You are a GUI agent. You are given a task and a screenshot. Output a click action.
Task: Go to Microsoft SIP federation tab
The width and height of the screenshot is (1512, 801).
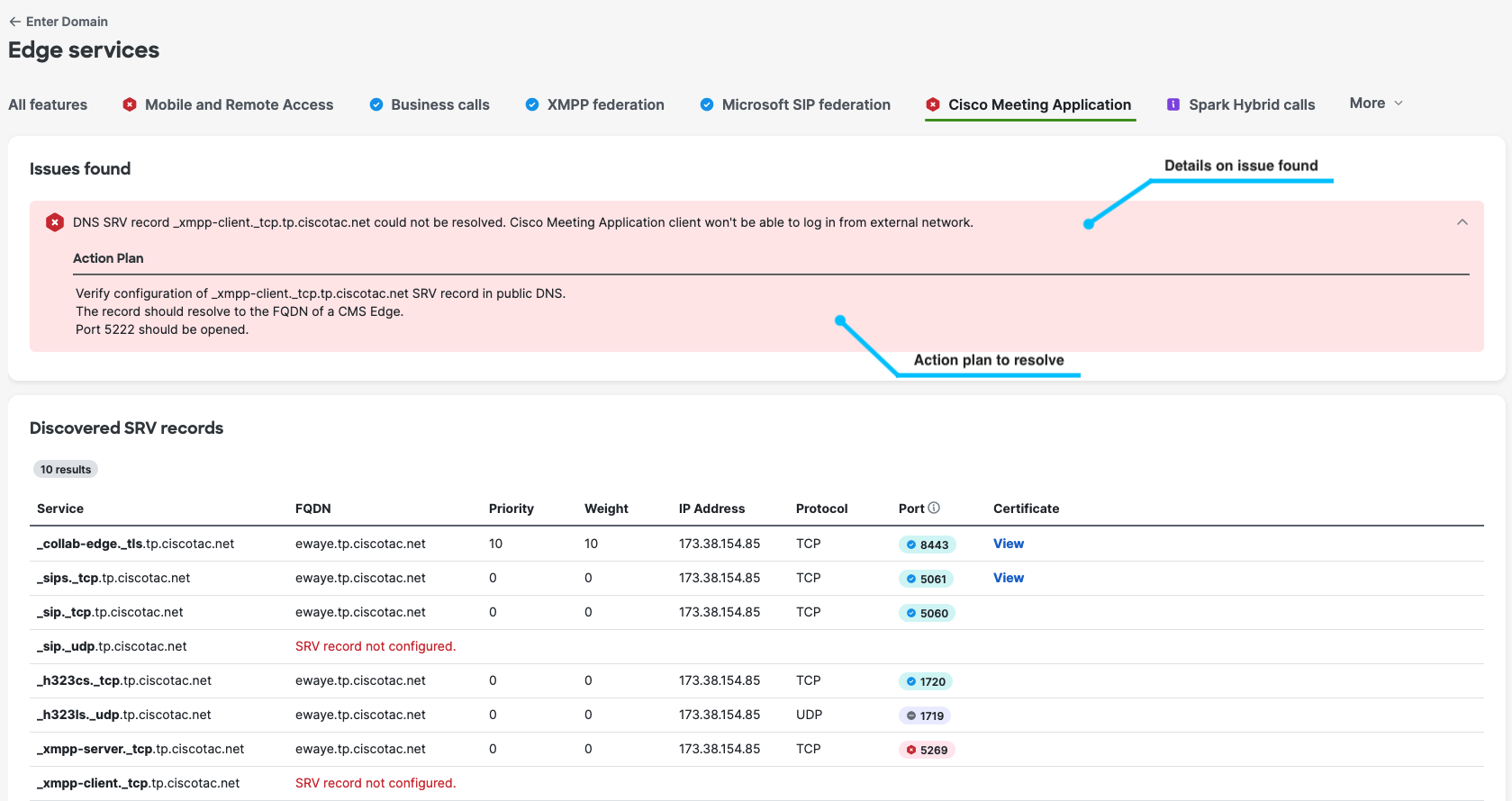[805, 104]
